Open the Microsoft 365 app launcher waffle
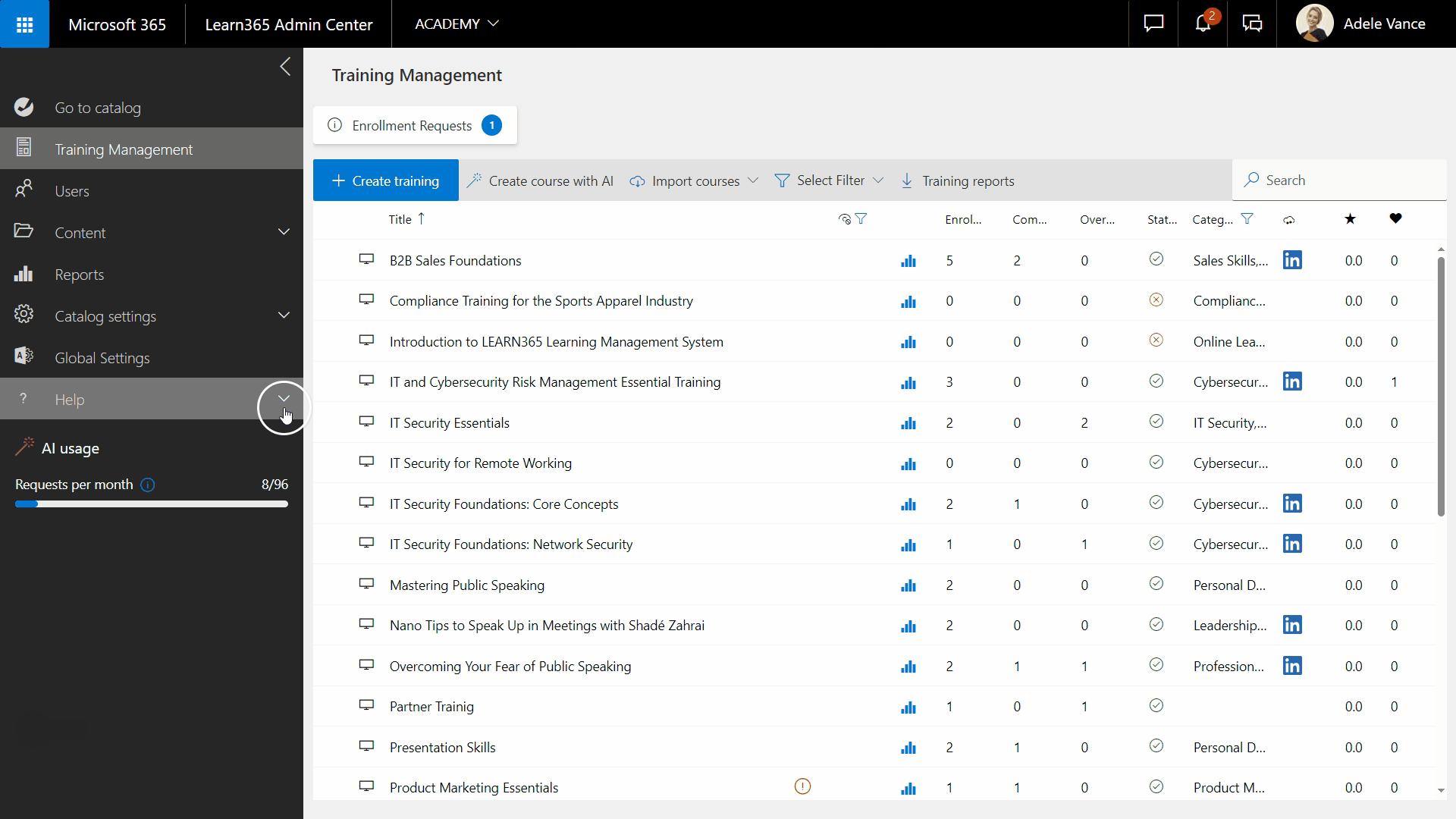1456x819 pixels. 24,24
